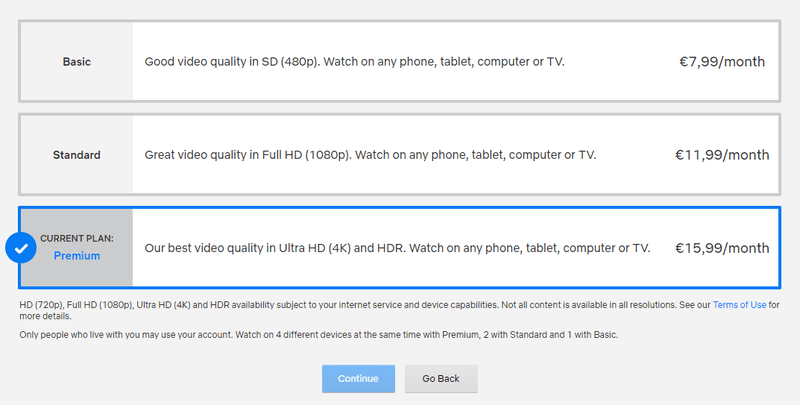Choose the SD (480p) quality description row
This screenshot has height=405, width=800.
click(354, 62)
